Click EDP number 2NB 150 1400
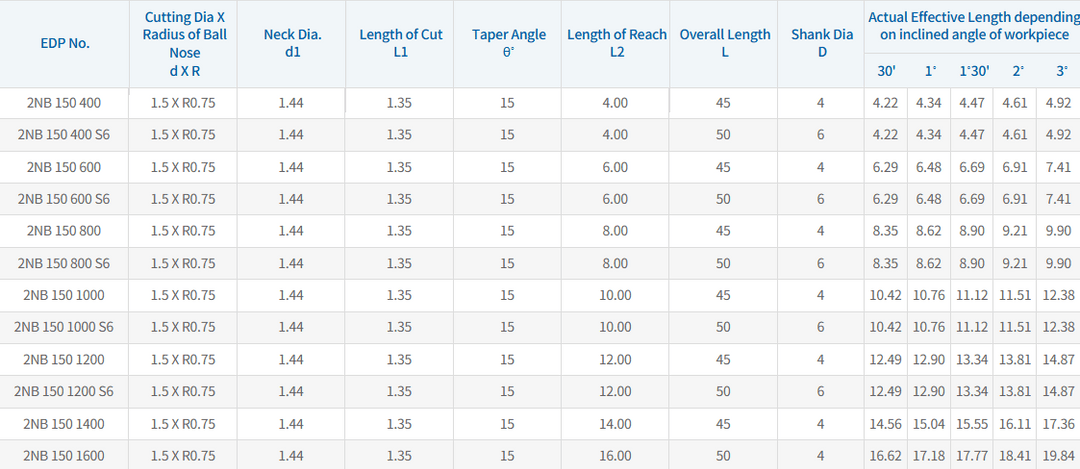The height and width of the screenshot is (469, 1080). click(64, 423)
